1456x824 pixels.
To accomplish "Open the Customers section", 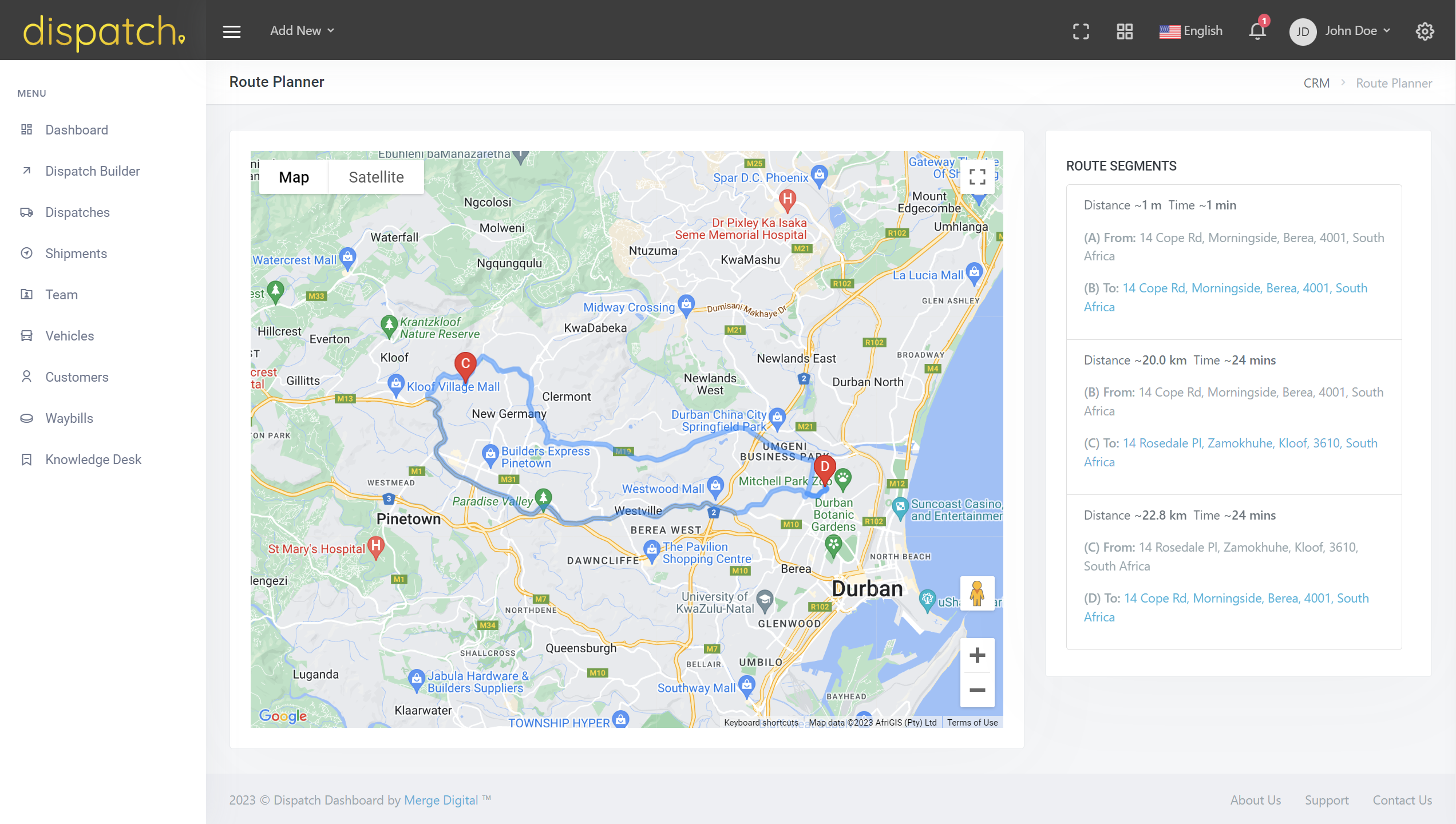I will point(77,377).
